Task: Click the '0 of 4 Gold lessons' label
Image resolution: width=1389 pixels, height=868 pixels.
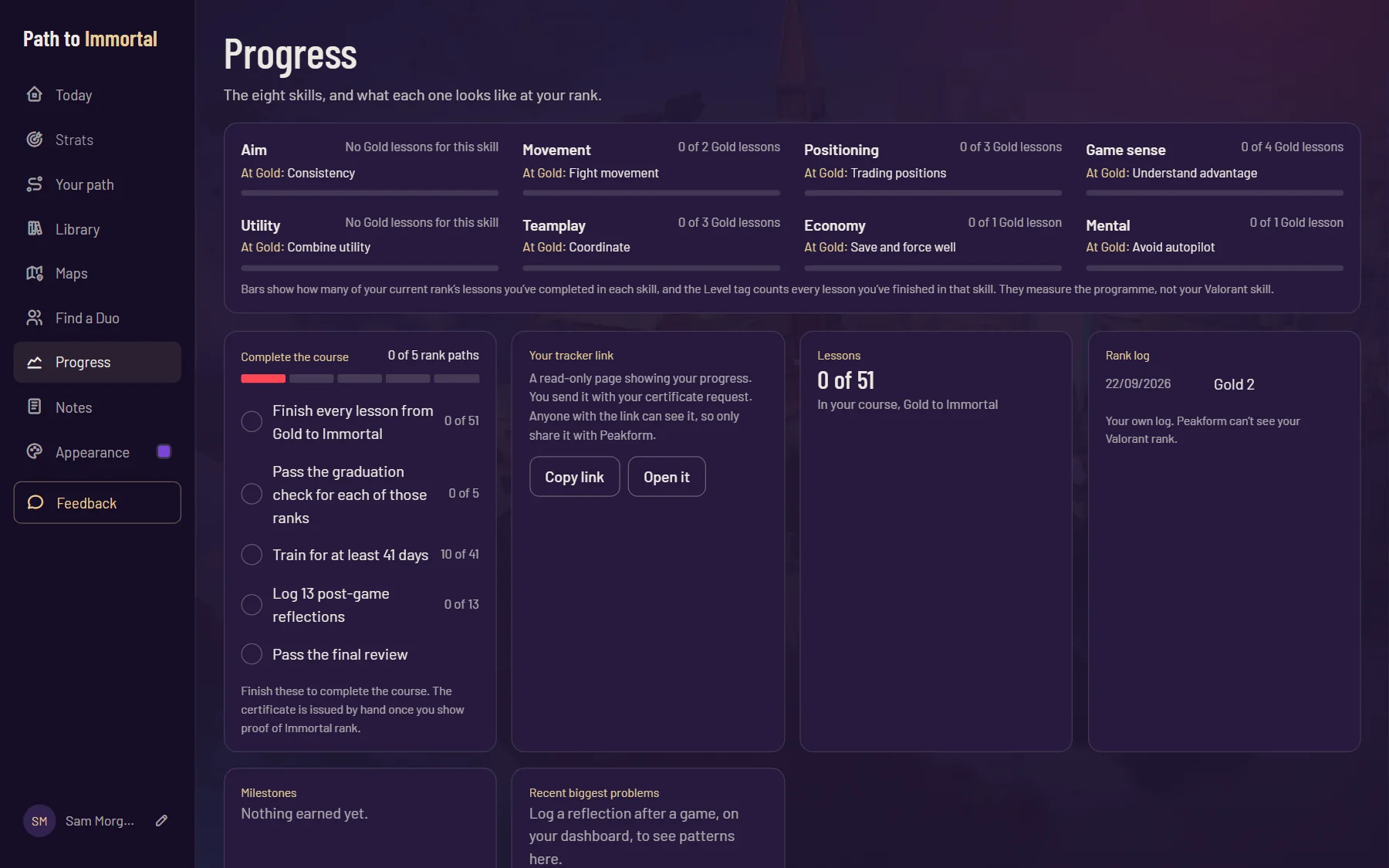Action: [1293, 147]
